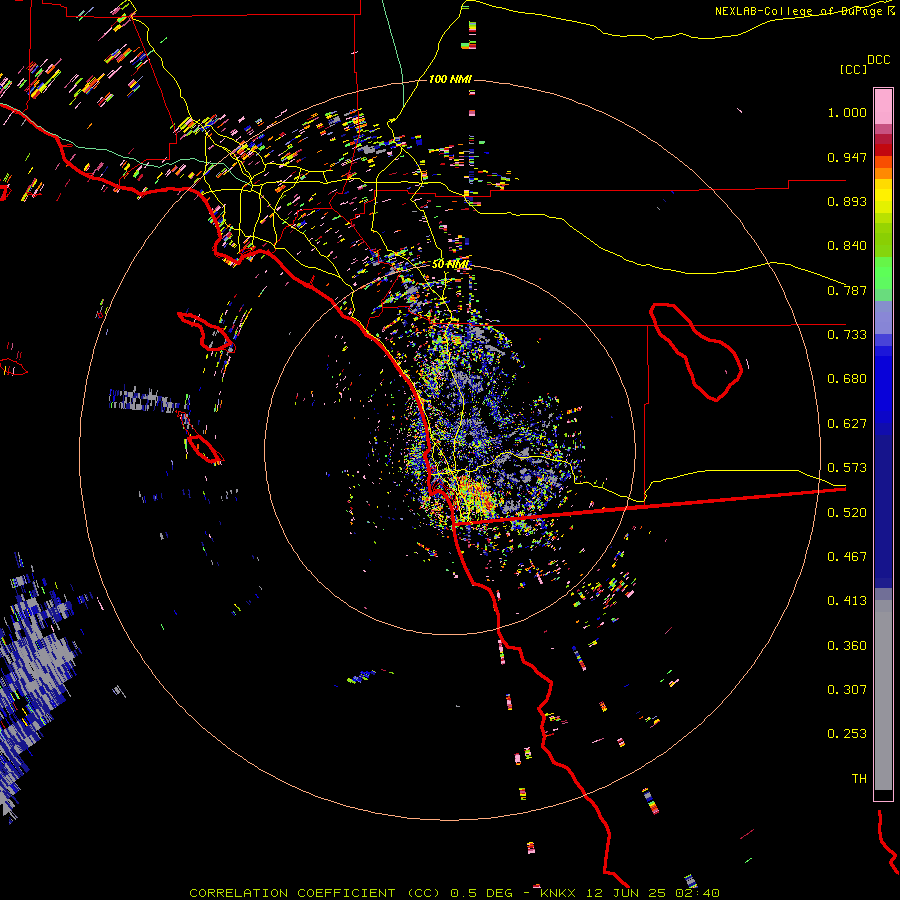Click the 1.000 value on the color scale

(x=847, y=112)
